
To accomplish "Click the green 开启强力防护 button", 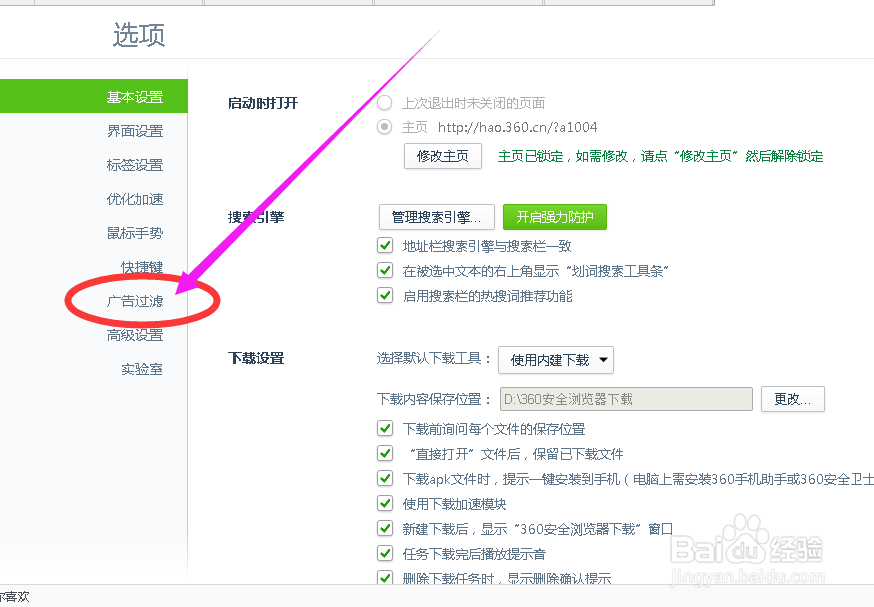I will pyautogui.click(x=555, y=217).
